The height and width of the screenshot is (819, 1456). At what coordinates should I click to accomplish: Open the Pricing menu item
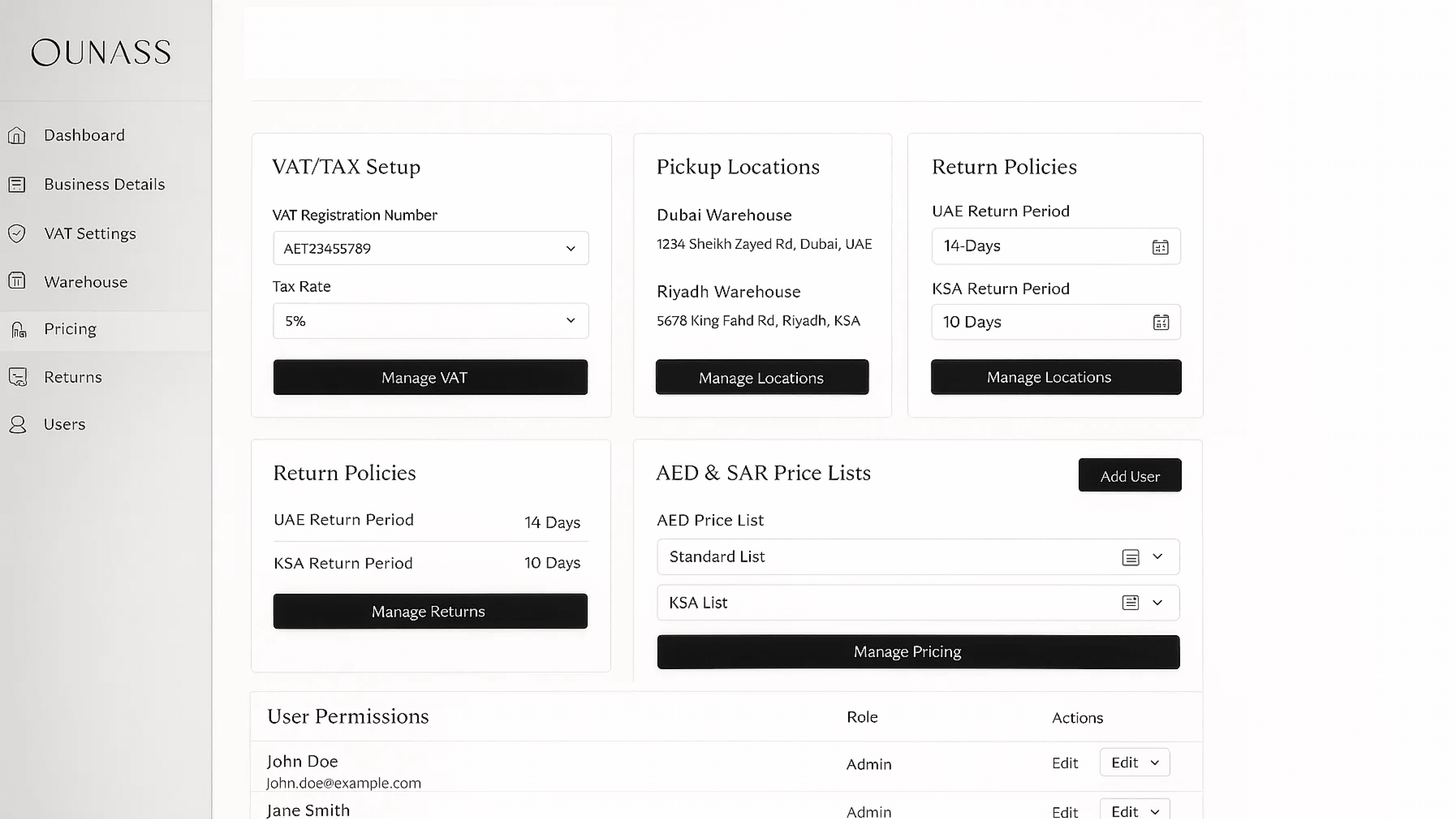(70, 329)
